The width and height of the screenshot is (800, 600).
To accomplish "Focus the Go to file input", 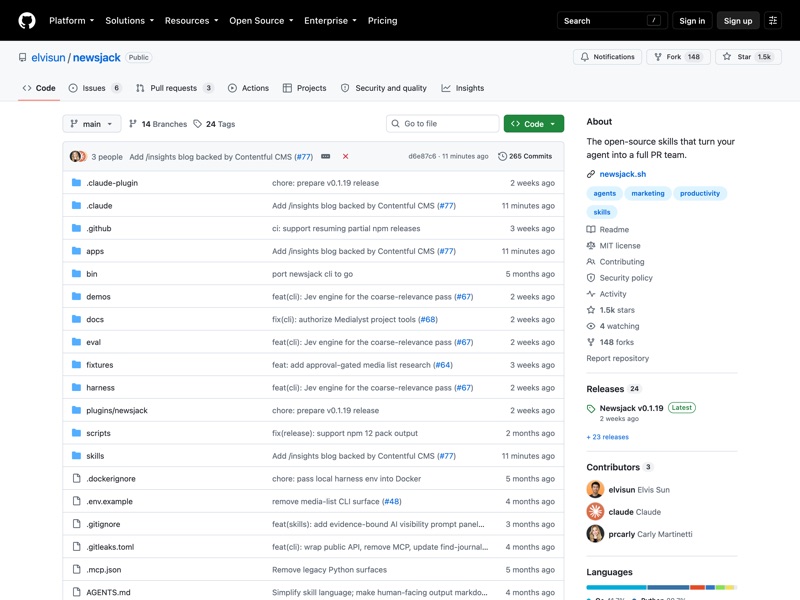I will pos(442,124).
